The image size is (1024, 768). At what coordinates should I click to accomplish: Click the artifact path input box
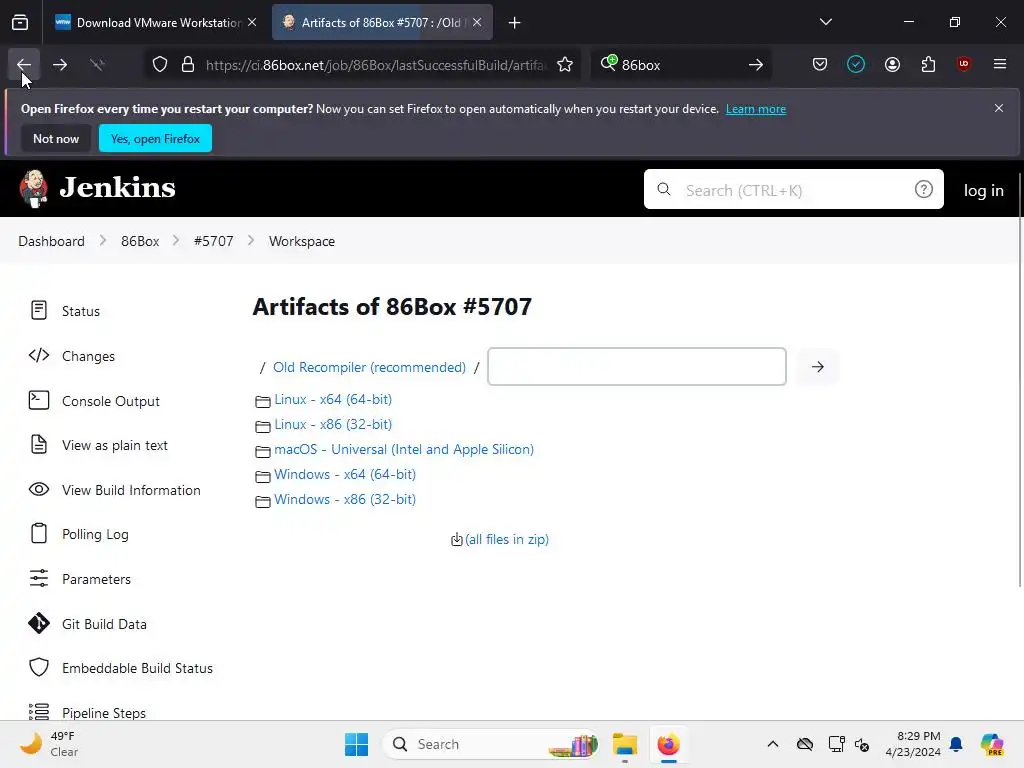point(637,366)
